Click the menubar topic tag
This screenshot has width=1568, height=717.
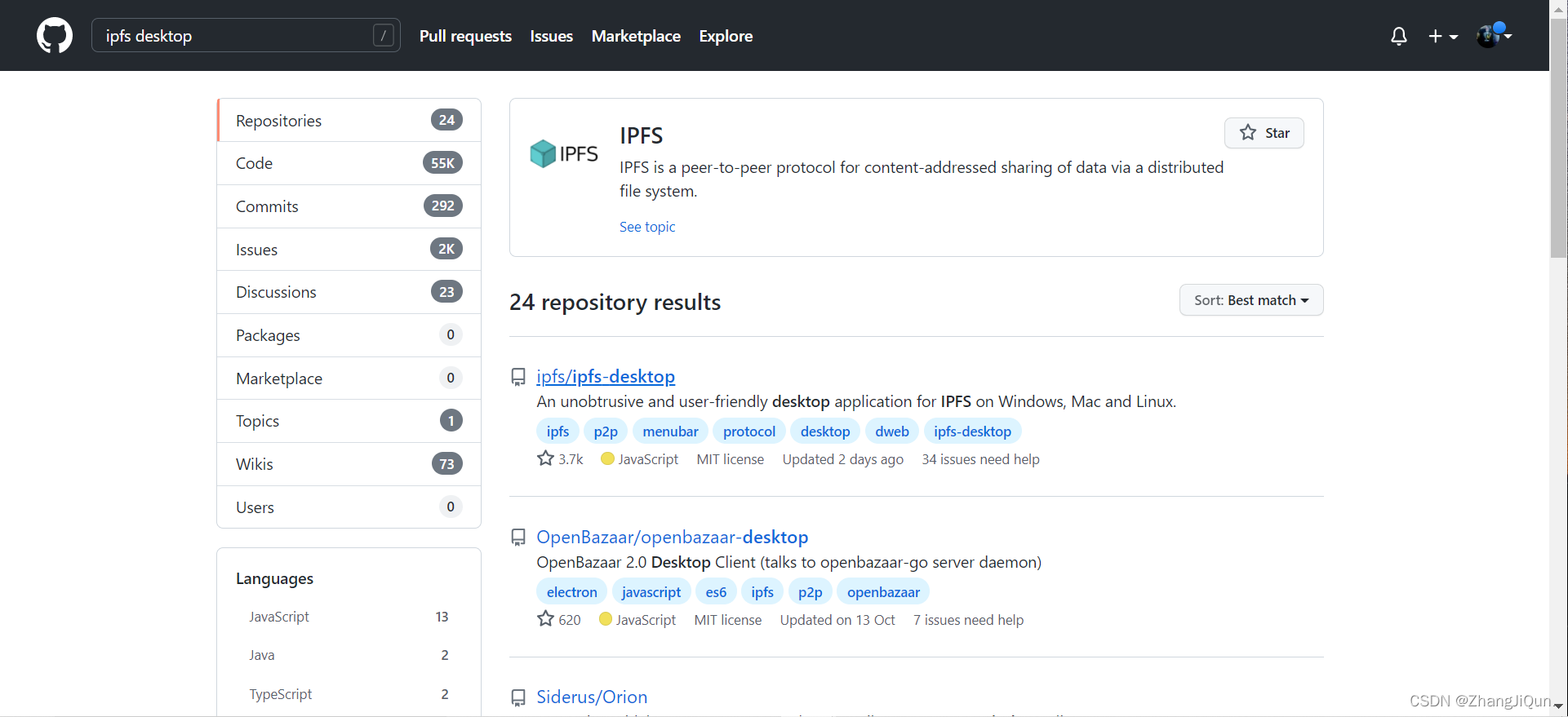tap(670, 432)
